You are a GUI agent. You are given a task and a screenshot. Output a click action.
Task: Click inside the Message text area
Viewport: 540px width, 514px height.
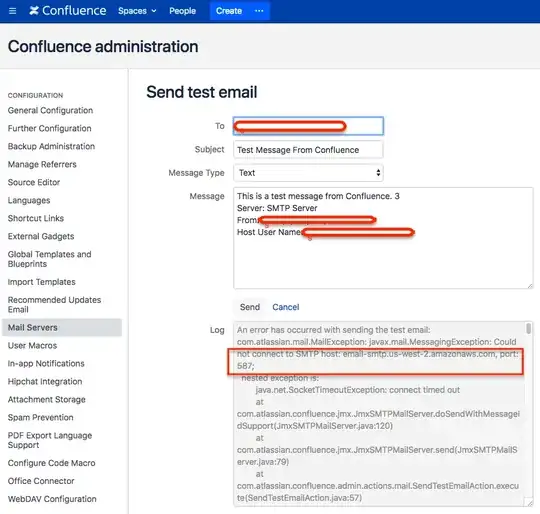383,238
